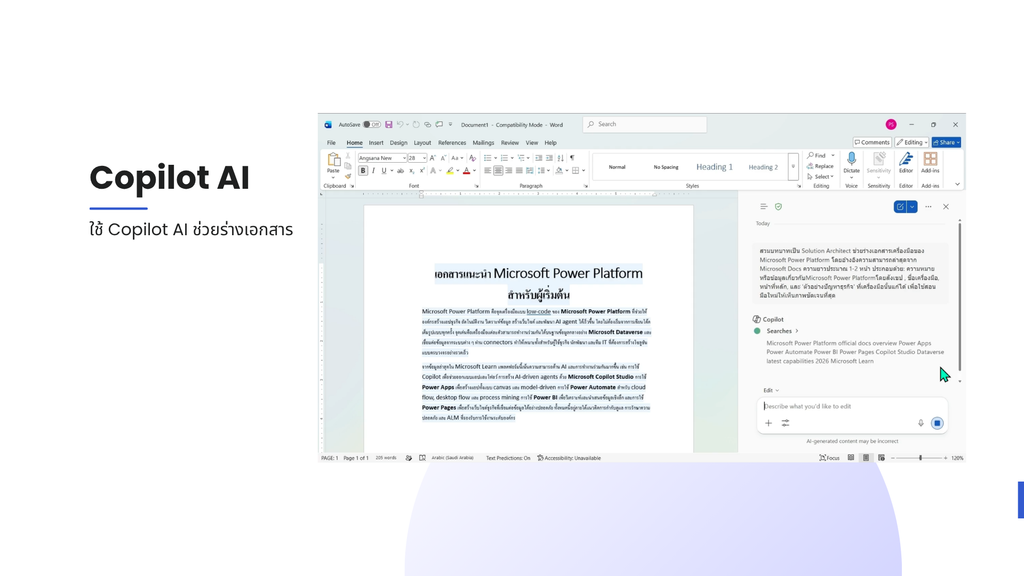This screenshot has width=1024, height=576.
Task: Switch to the Mailings tab
Action: click(483, 142)
